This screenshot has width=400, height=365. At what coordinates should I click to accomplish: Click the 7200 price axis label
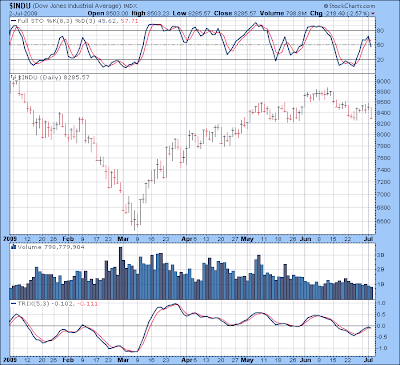(x=383, y=182)
